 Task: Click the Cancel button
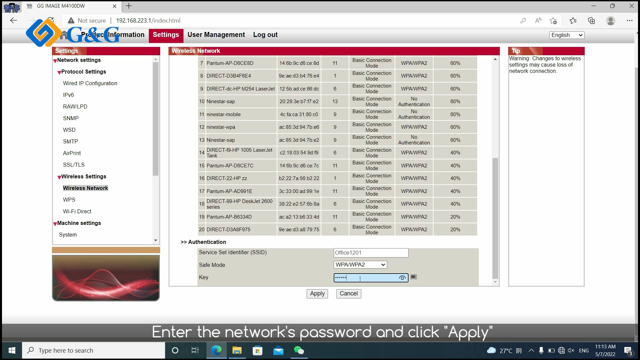tap(349, 293)
